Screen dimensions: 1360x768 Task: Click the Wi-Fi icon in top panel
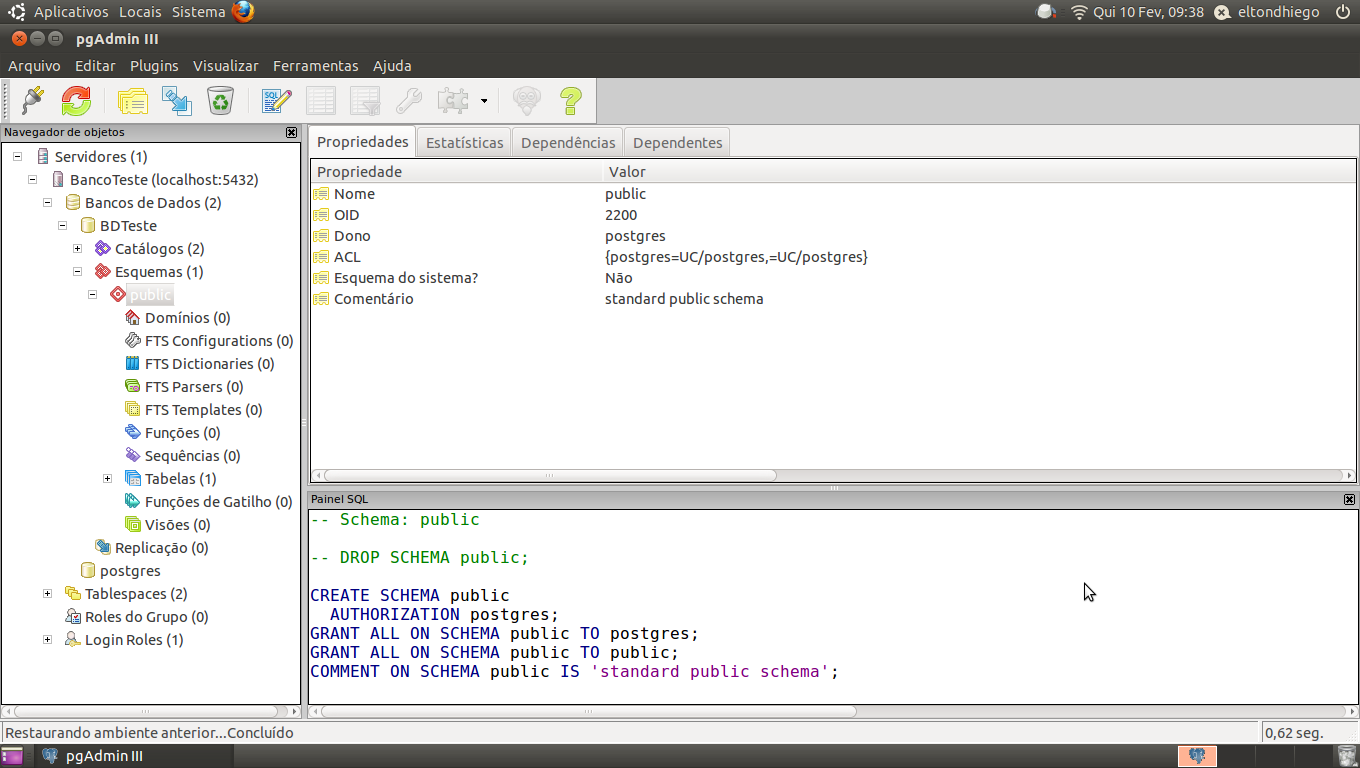click(1079, 13)
